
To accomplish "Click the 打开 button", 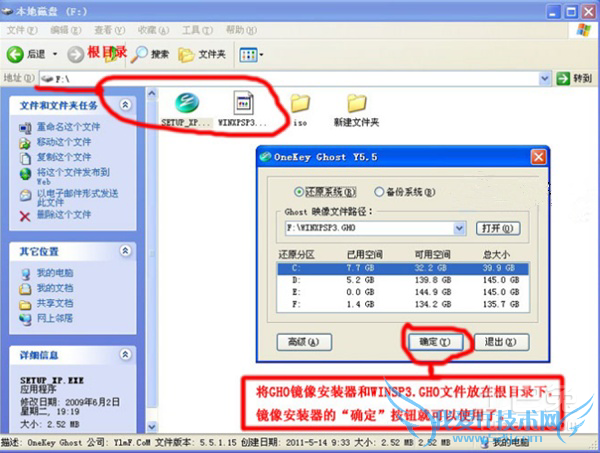I will (497, 228).
